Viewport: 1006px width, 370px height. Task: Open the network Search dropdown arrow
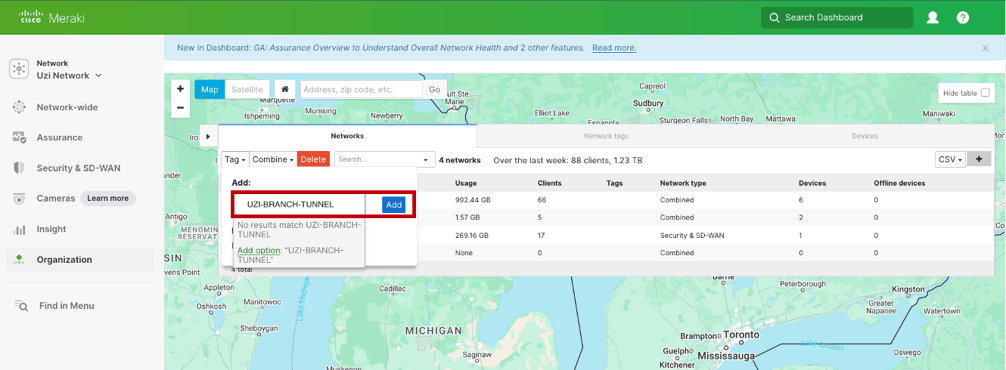[x=425, y=160]
